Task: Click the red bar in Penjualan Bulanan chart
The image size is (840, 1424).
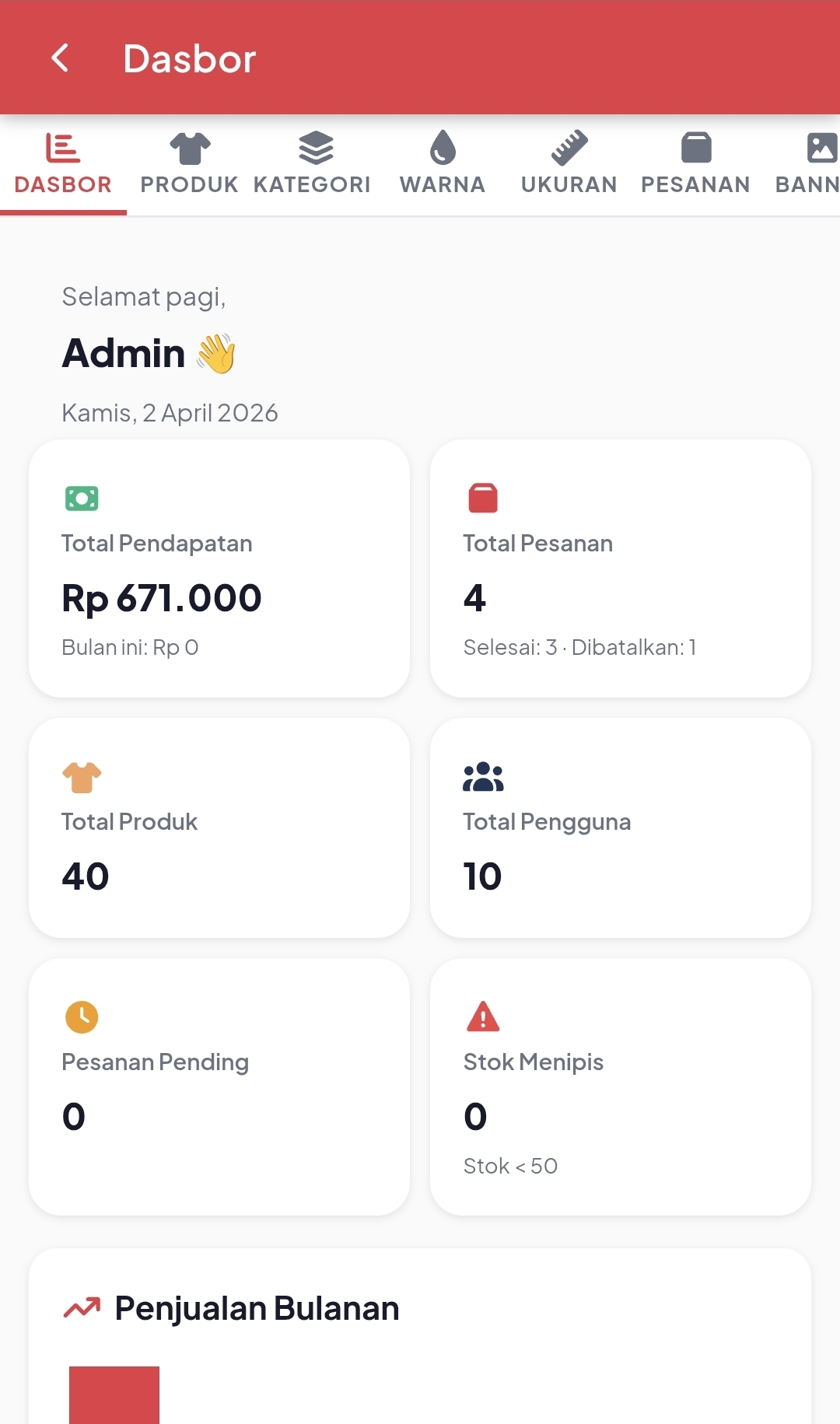Action: [x=115, y=1392]
